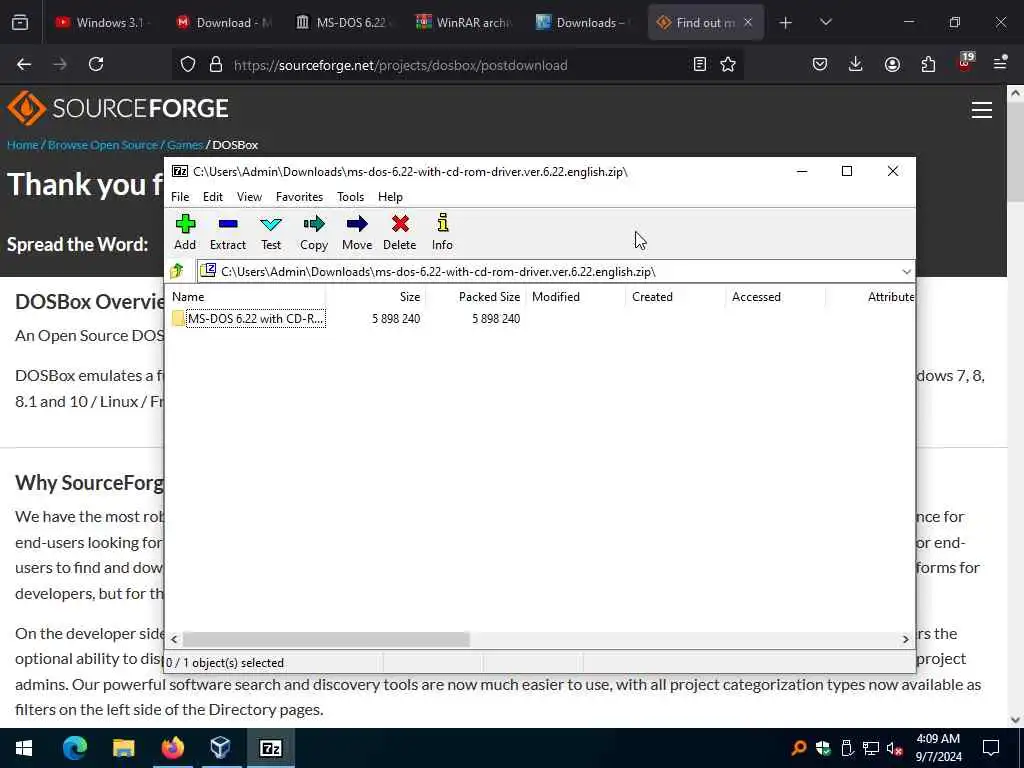Save page to Pocket icon
The height and width of the screenshot is (768, 1024).
tap(820, 64)
